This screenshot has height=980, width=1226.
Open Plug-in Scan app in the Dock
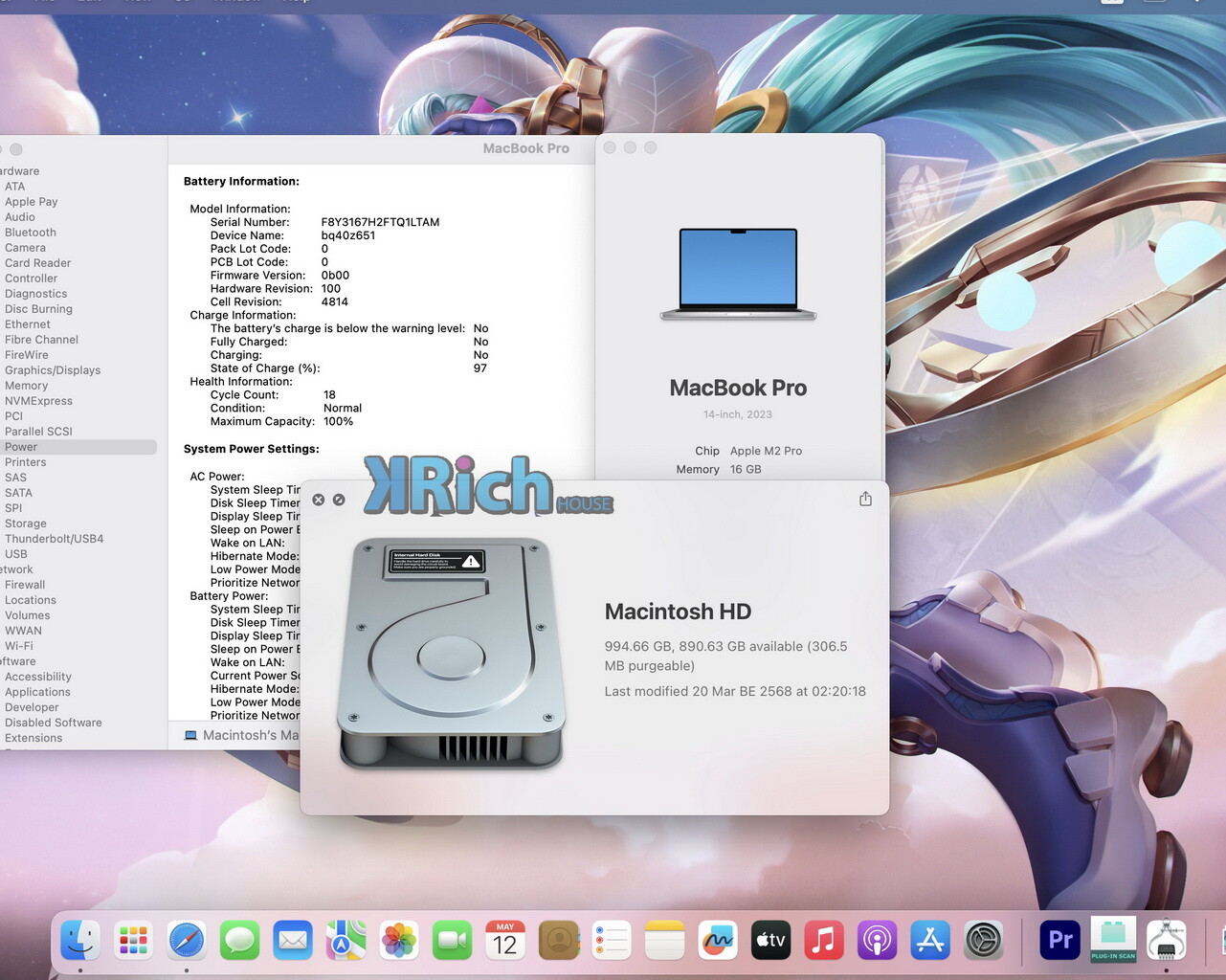tap(1113, 940)
